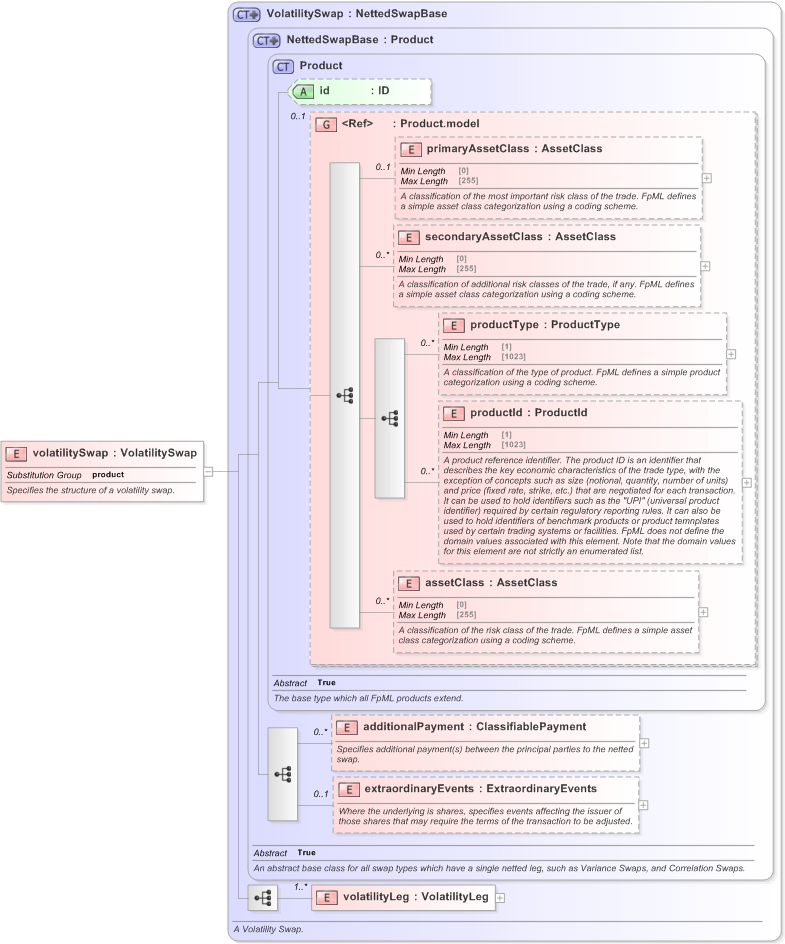
Task: Click the CT icon beside Product
Action: click(283, 66)
